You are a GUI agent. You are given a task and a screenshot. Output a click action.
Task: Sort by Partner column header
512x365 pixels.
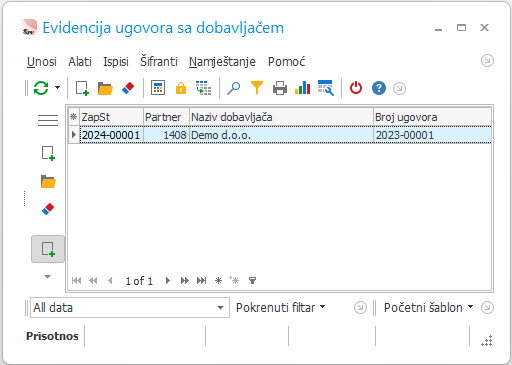click(x=166, y=117)
